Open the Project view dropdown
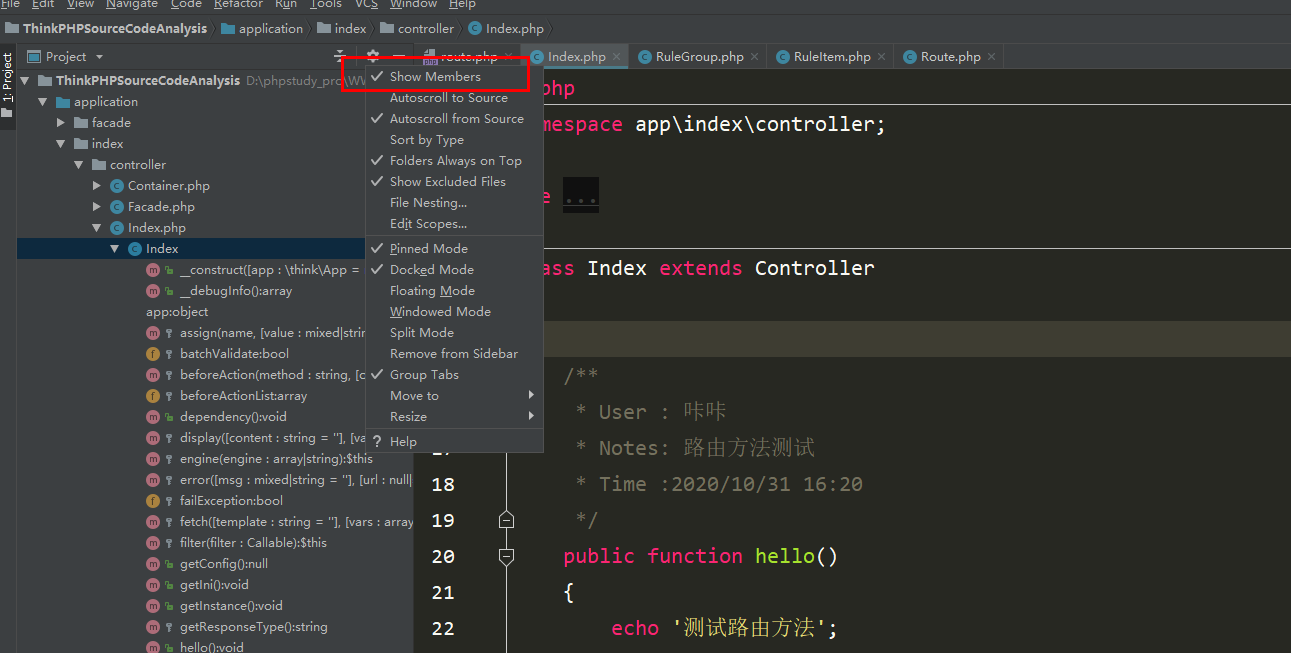 99,57
